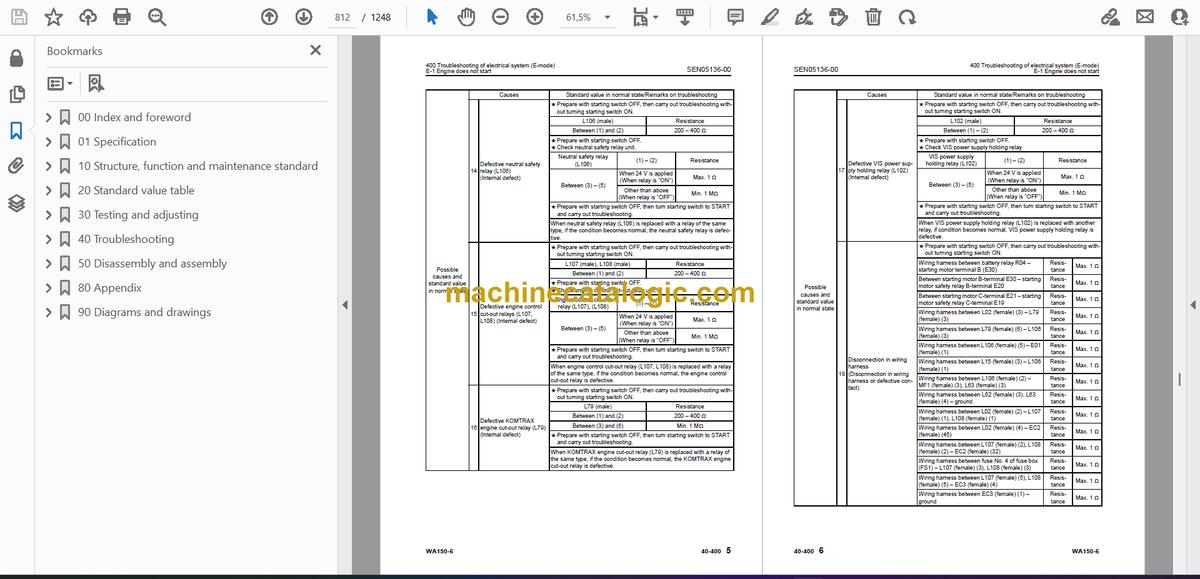Choose the arrow selection tool
The image size is (1200, 579).
click(432, 17)
